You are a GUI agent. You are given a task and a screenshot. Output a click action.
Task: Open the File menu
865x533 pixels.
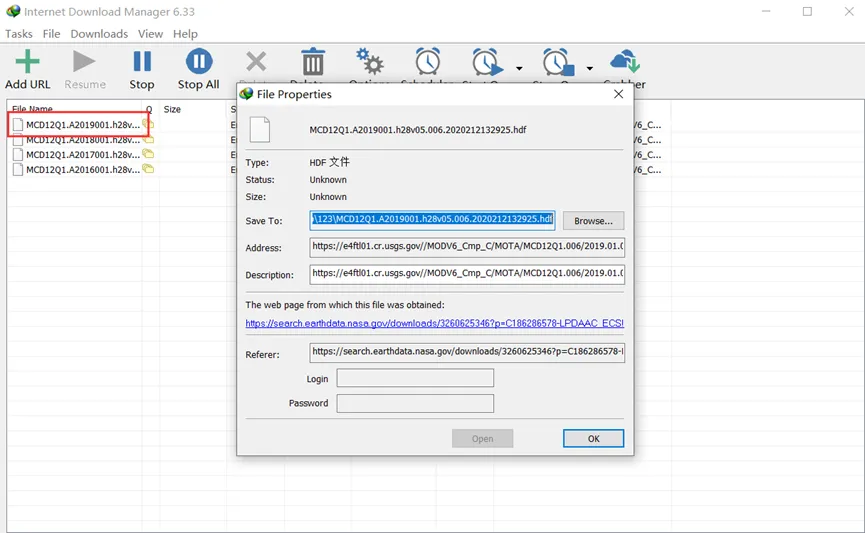click(51, 34)
